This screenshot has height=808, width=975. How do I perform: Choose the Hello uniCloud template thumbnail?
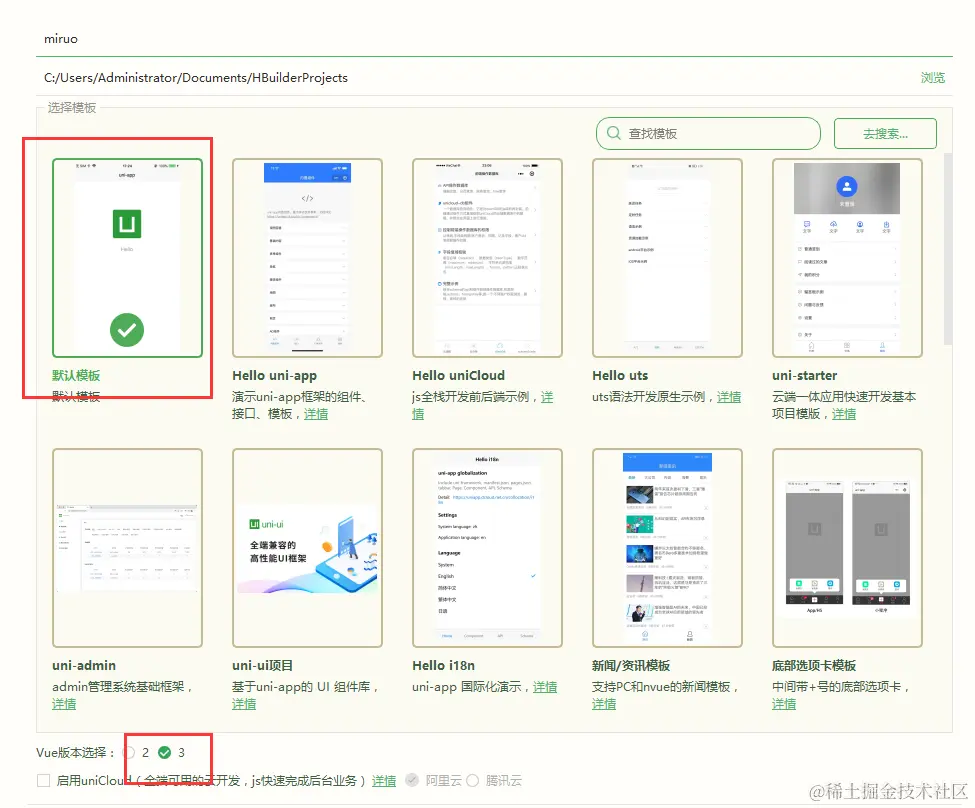tap(488, 258)
